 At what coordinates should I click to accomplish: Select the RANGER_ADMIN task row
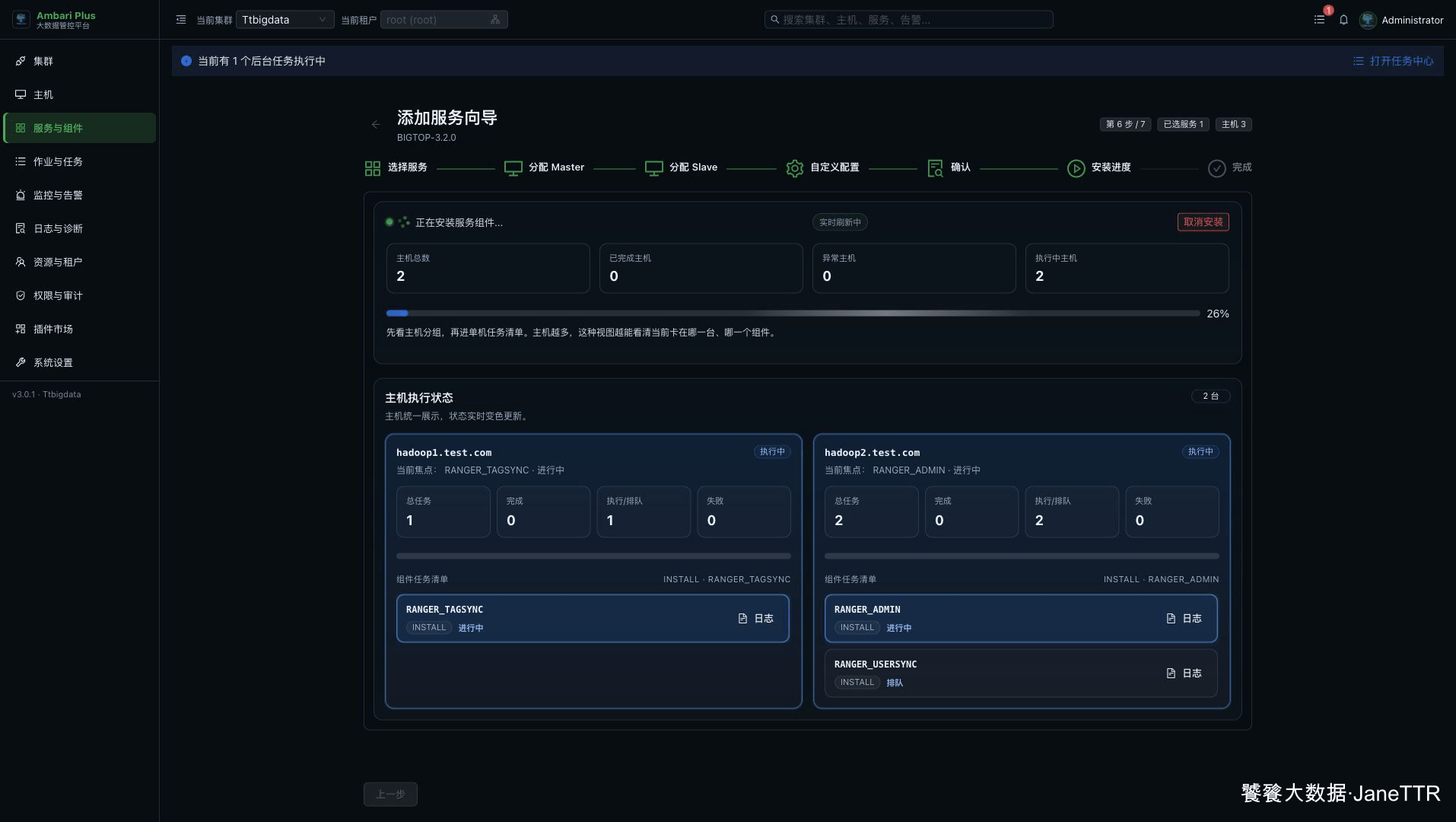tap(1021, 619)
